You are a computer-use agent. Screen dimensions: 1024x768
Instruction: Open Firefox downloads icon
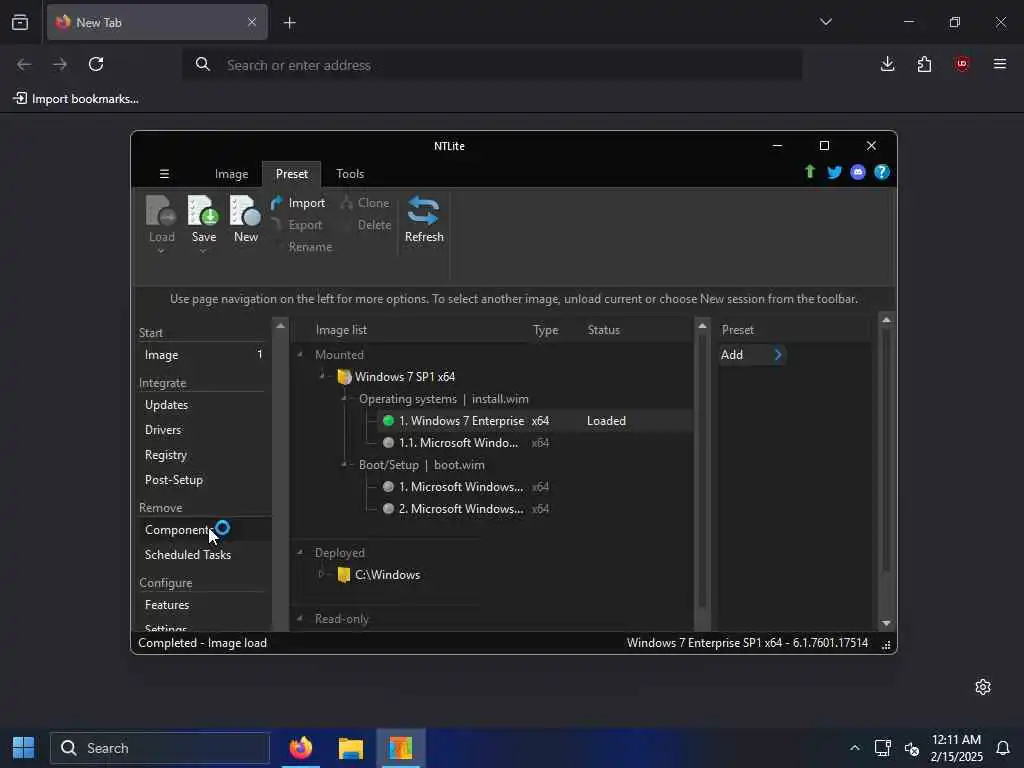(x=887, y=64)
